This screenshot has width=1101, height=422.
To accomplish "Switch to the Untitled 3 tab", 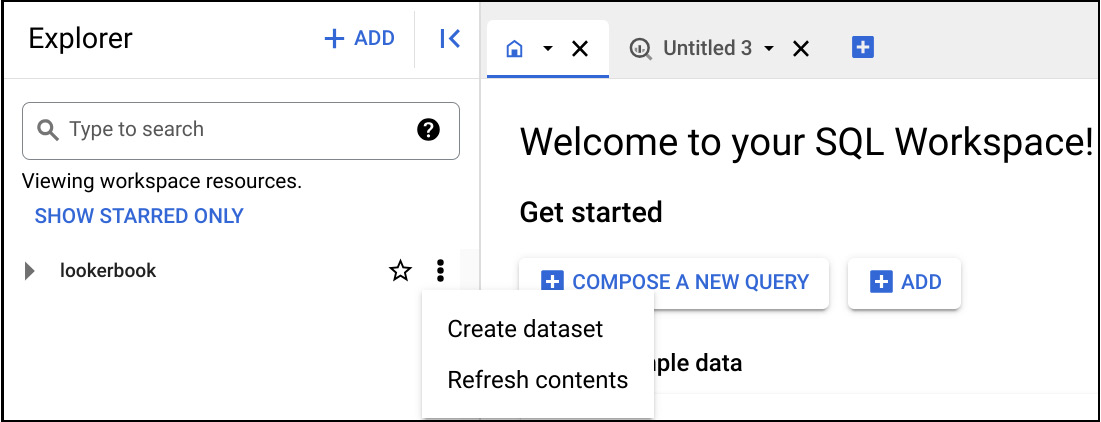I will coord(707,48).
